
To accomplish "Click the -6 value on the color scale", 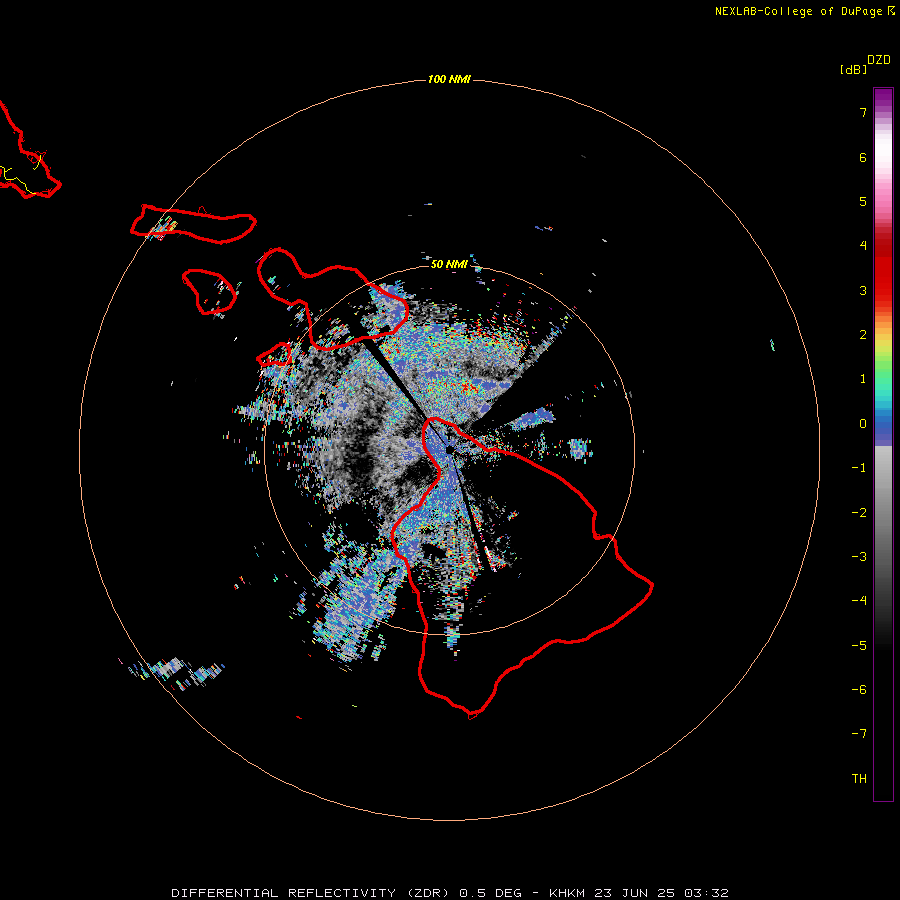I will [x=859, y=690].
